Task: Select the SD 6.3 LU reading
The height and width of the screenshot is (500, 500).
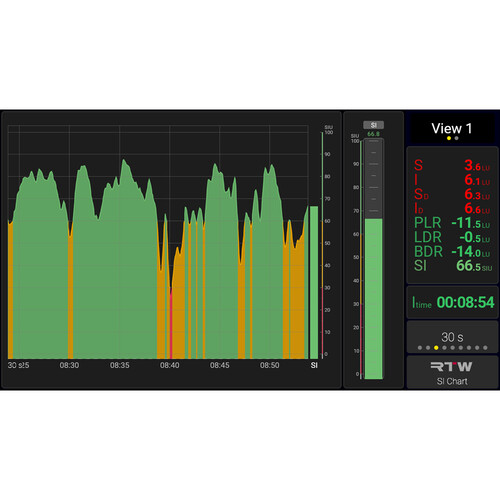Action: 452,194
